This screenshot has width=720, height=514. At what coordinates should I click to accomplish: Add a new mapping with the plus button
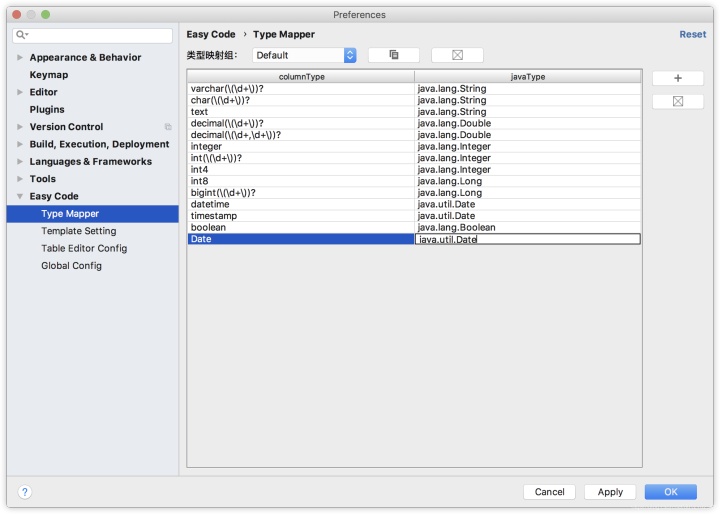(677, 78)
